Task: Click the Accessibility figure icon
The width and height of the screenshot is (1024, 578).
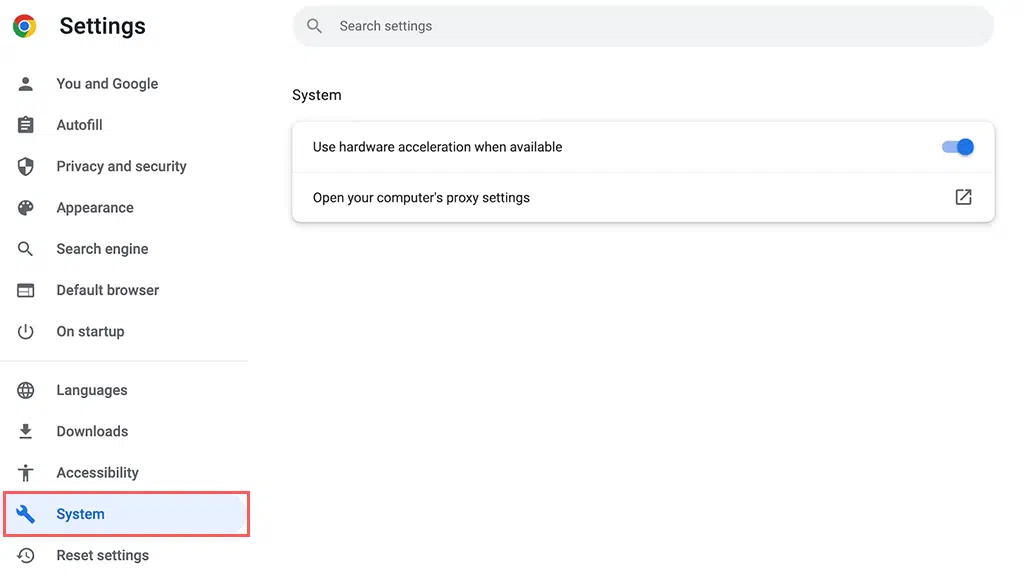Action: 26,473
